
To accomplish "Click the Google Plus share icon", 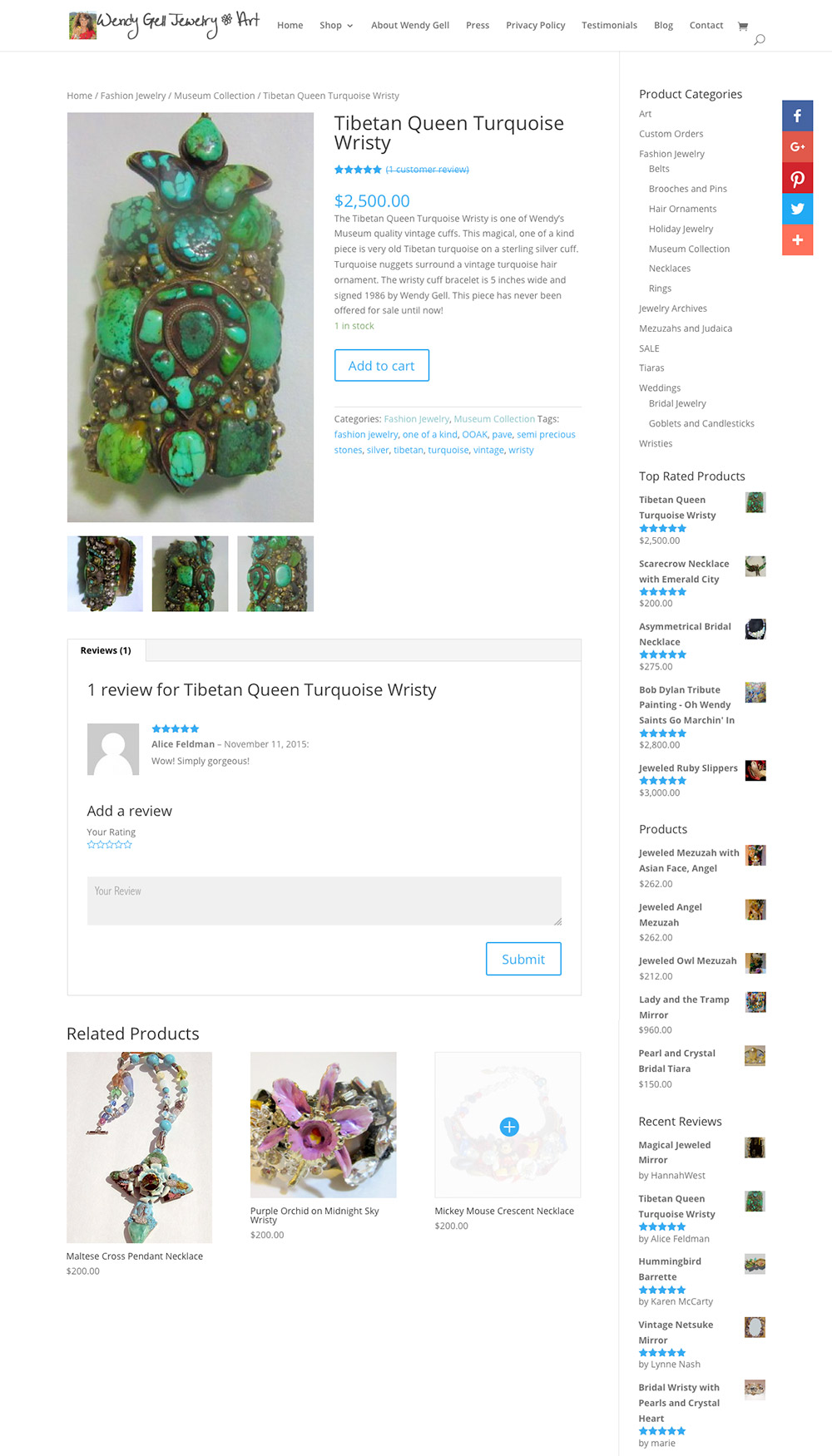I will pyautogui.click(x=797, y=146).
